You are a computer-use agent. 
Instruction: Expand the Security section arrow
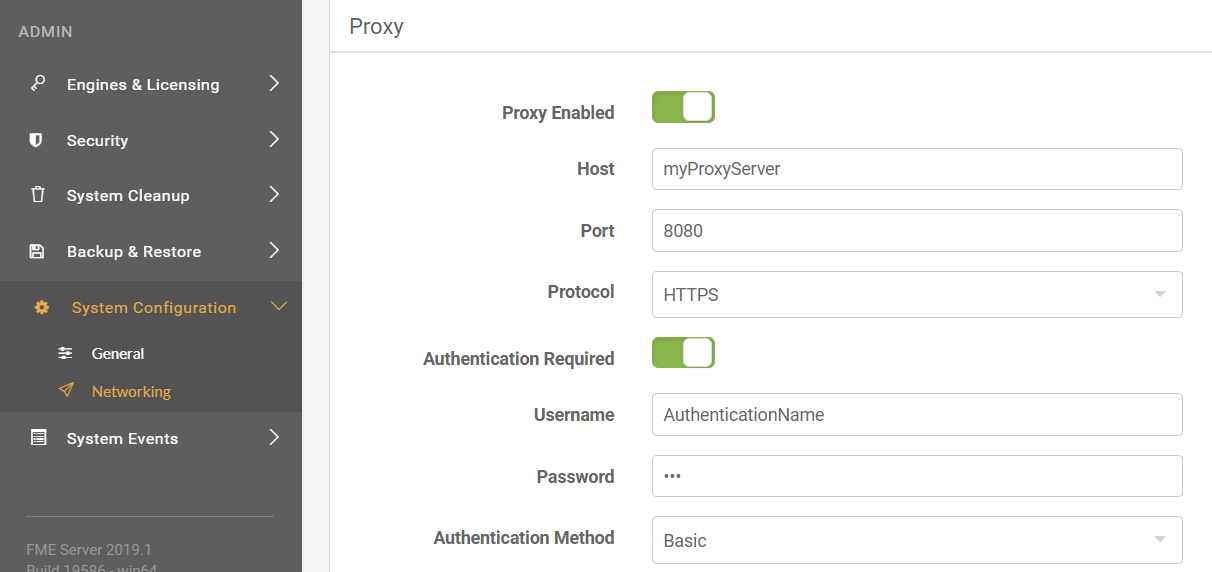point(274,139)
